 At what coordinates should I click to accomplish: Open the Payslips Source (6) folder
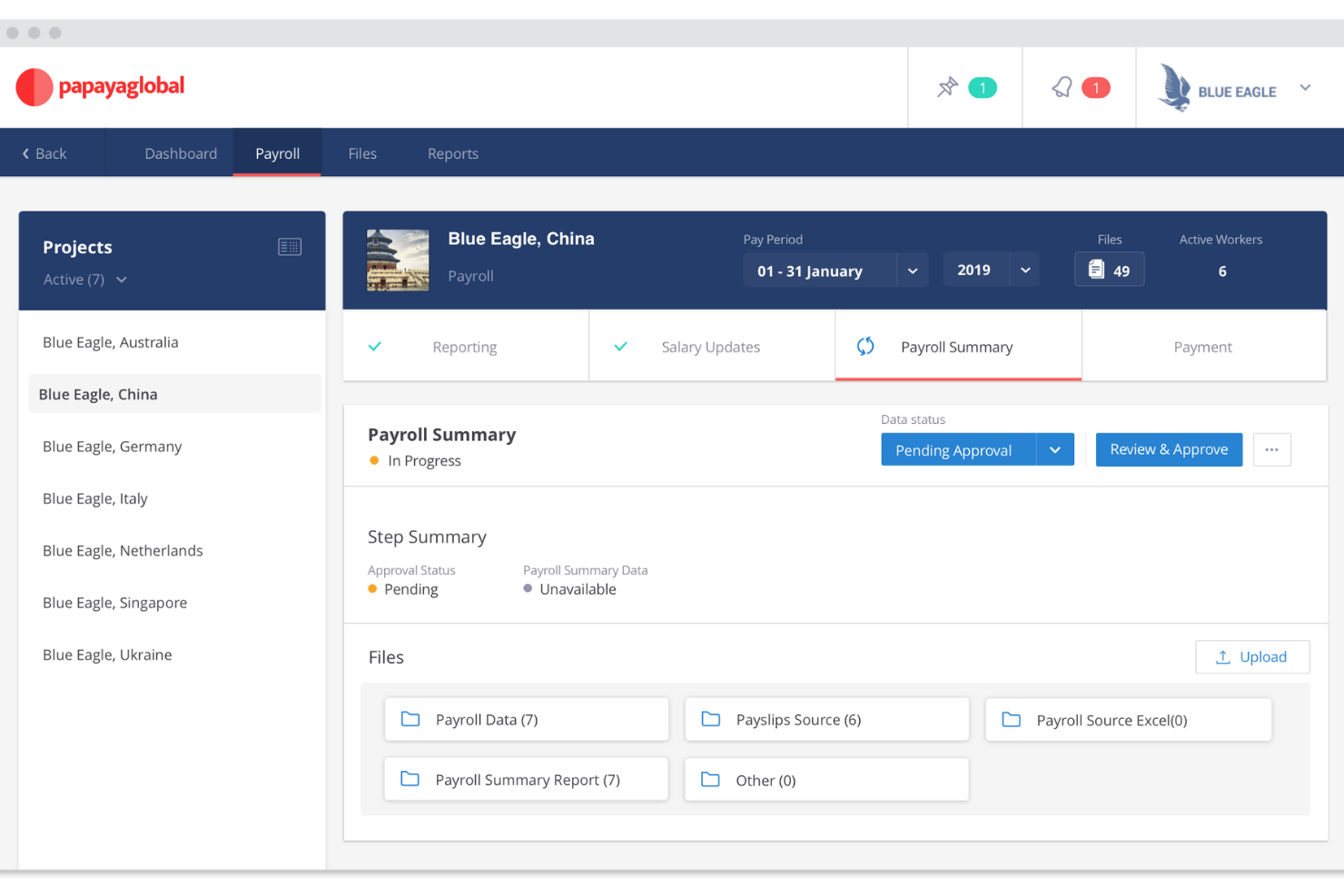(827, 719)
